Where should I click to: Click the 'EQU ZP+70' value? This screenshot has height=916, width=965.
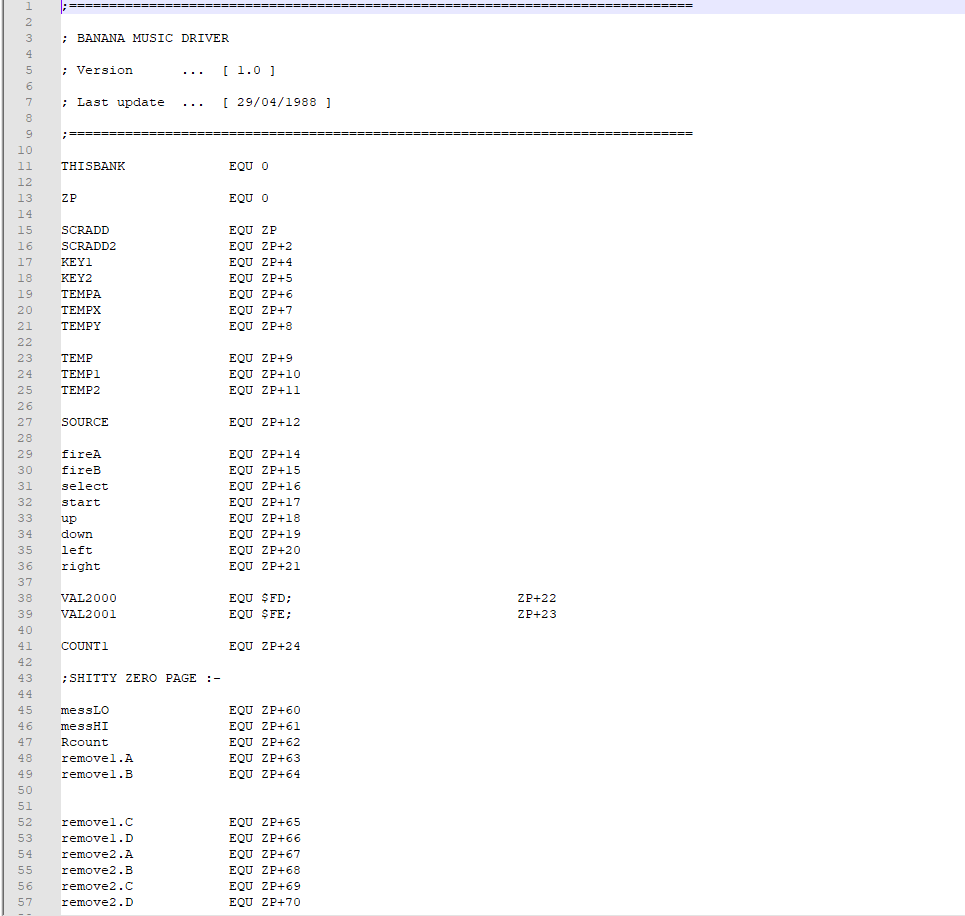pyautogui.click(x=265, y=902)
